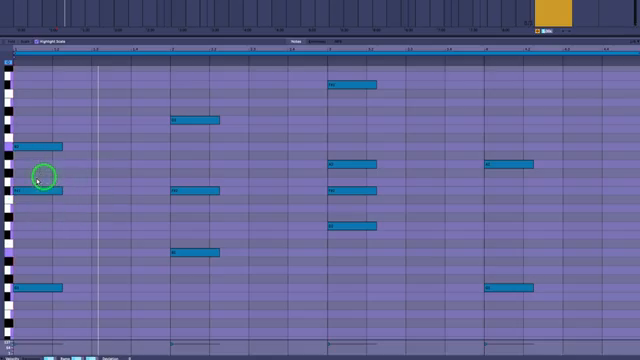Select the D2 note in bar 3

point(352,226)
